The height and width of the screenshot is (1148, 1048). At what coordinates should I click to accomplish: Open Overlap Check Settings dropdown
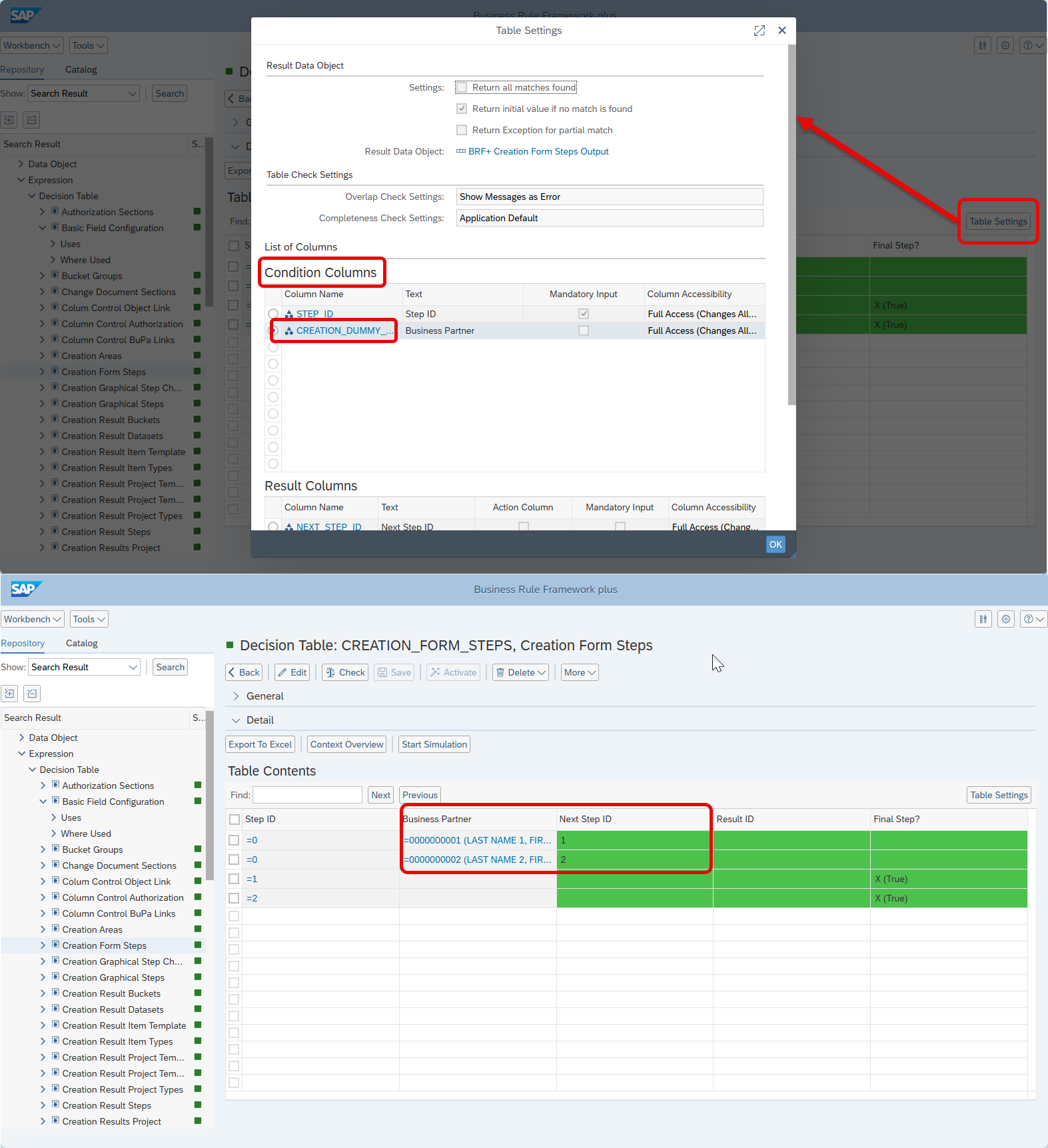pos(609,197)
